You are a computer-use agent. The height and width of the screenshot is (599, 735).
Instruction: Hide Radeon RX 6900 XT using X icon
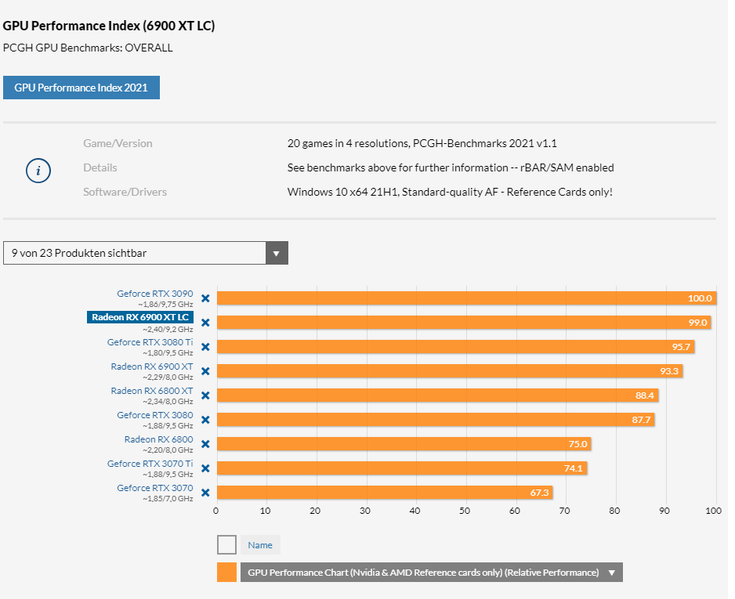click(205, 371)
